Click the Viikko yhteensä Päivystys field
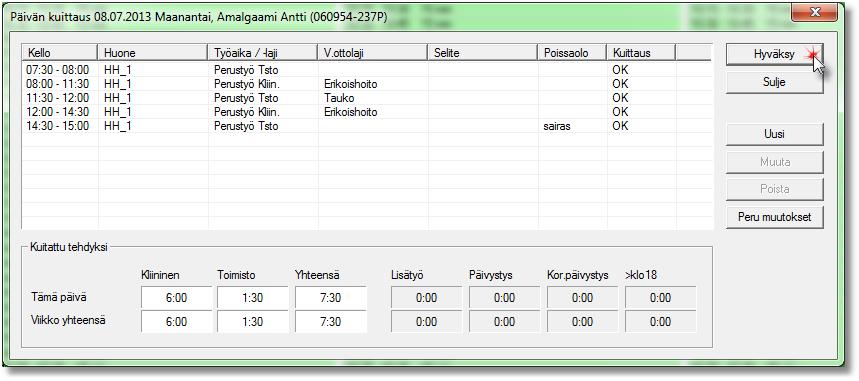The width and height of the screenshot is (859, 381). [505, 322]
